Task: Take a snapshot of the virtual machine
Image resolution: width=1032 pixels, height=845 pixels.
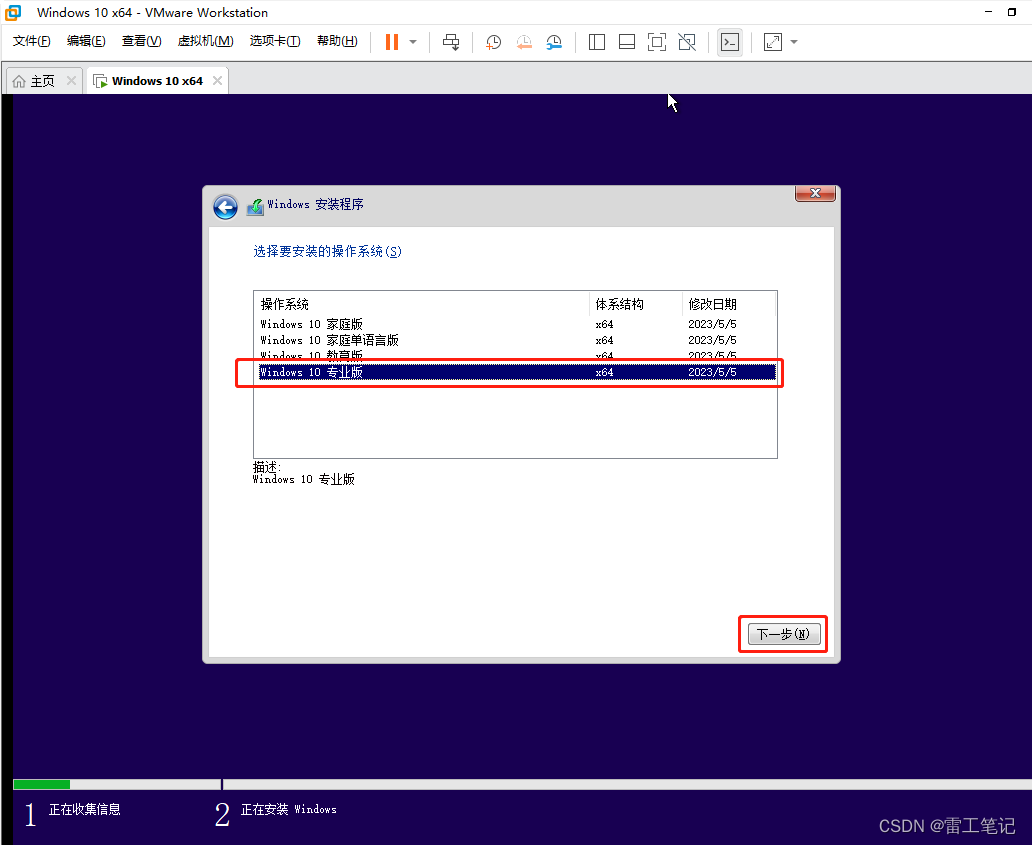Action: pos(493,42)
